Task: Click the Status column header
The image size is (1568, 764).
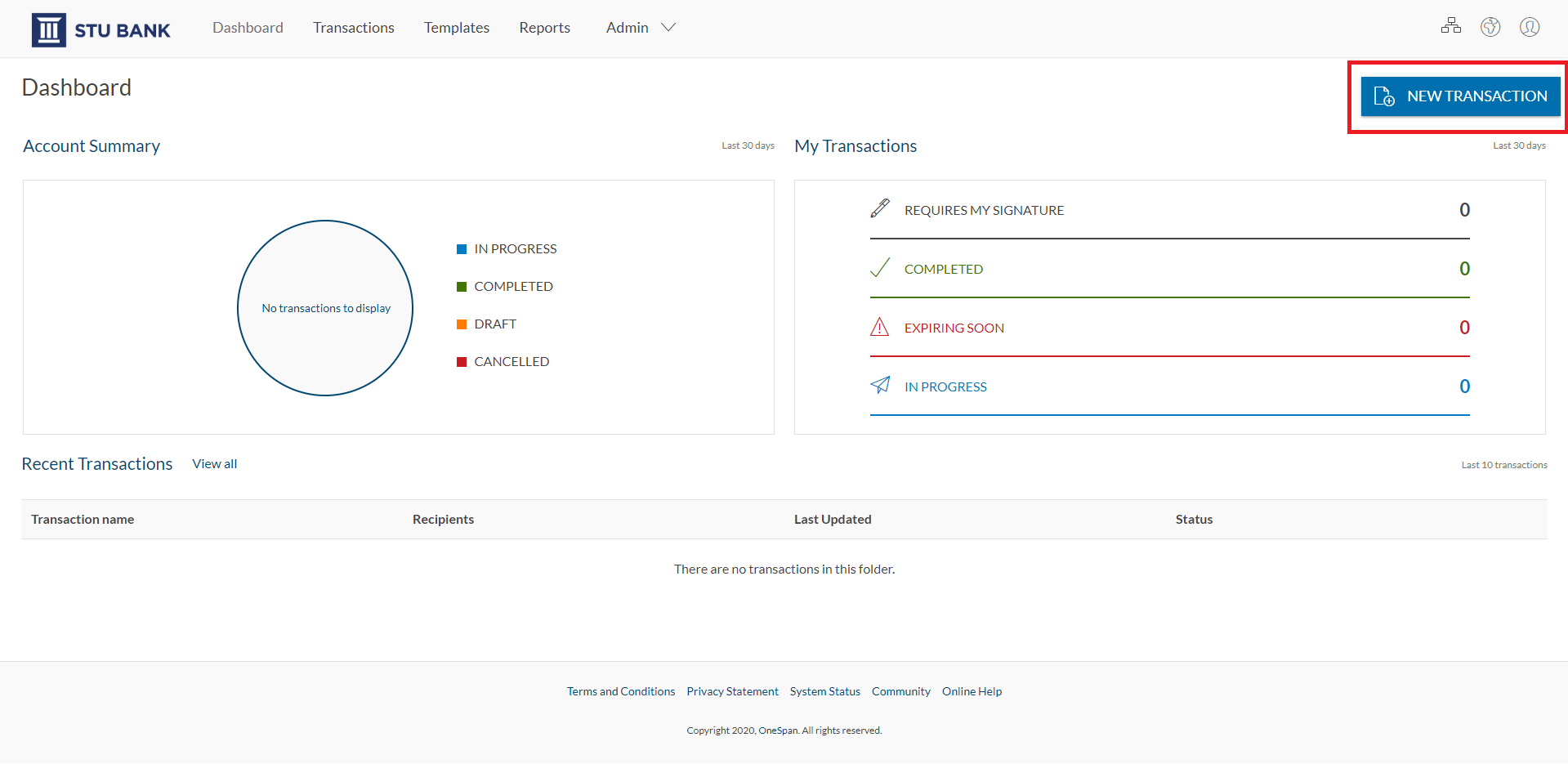Action: [1195, 519]
